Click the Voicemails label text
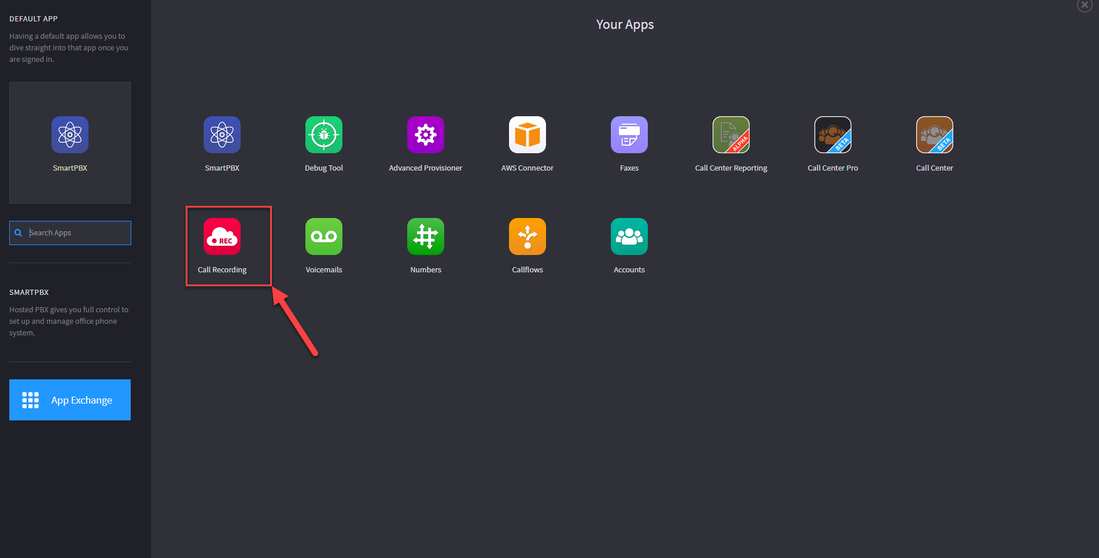The width and height of the screenshot is (1099, 558). tap(323, 270)
